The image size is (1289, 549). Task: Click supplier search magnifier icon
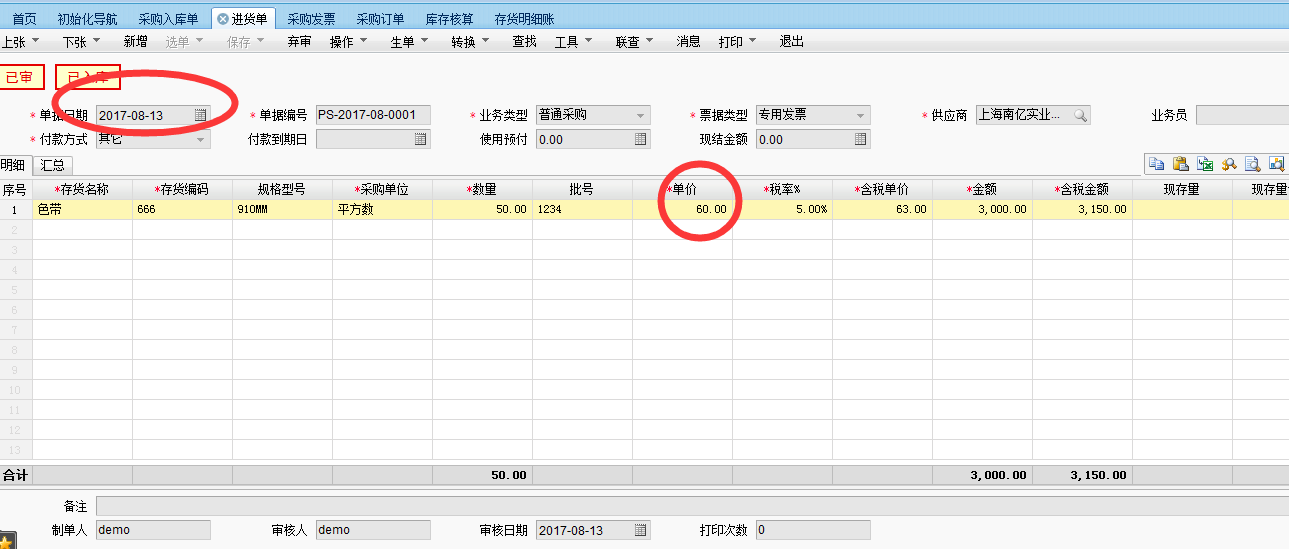pyautogui.click(x=1080, y=116)
